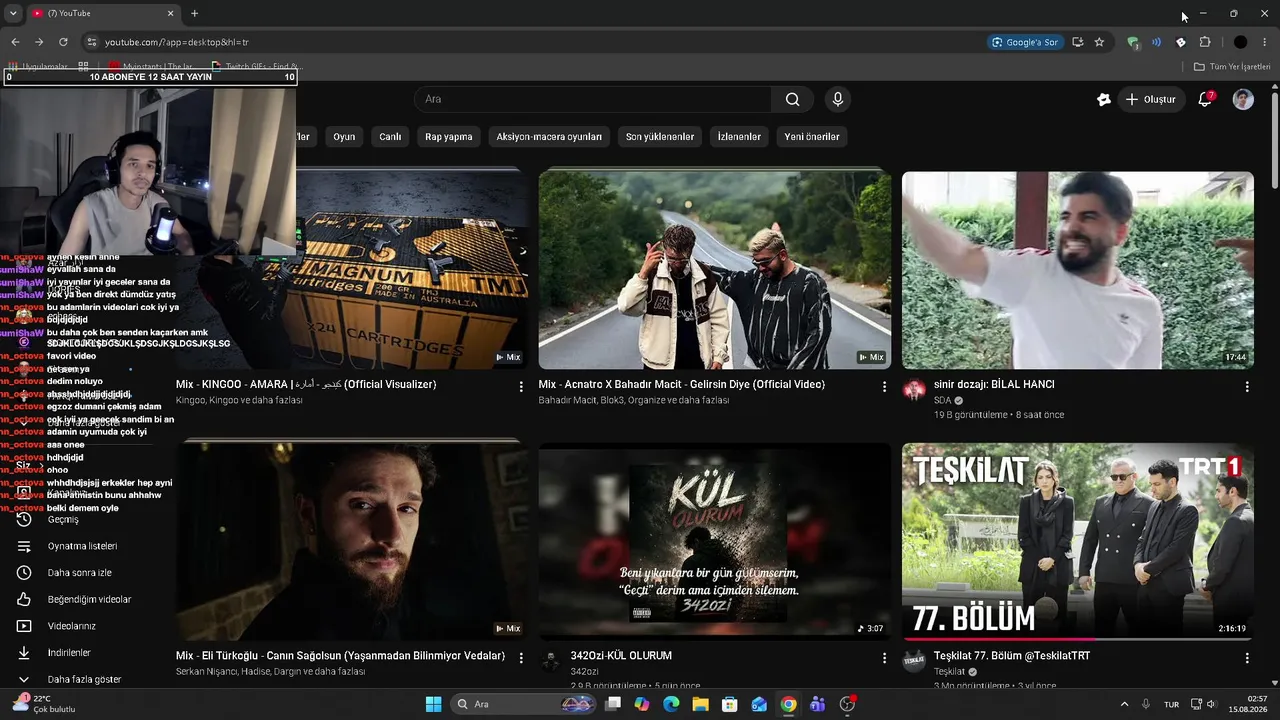The height and width of the screenshot is (720, 1280).
Task: Open Microsoft Store from the taskbar
Action: tap(730, 704)
